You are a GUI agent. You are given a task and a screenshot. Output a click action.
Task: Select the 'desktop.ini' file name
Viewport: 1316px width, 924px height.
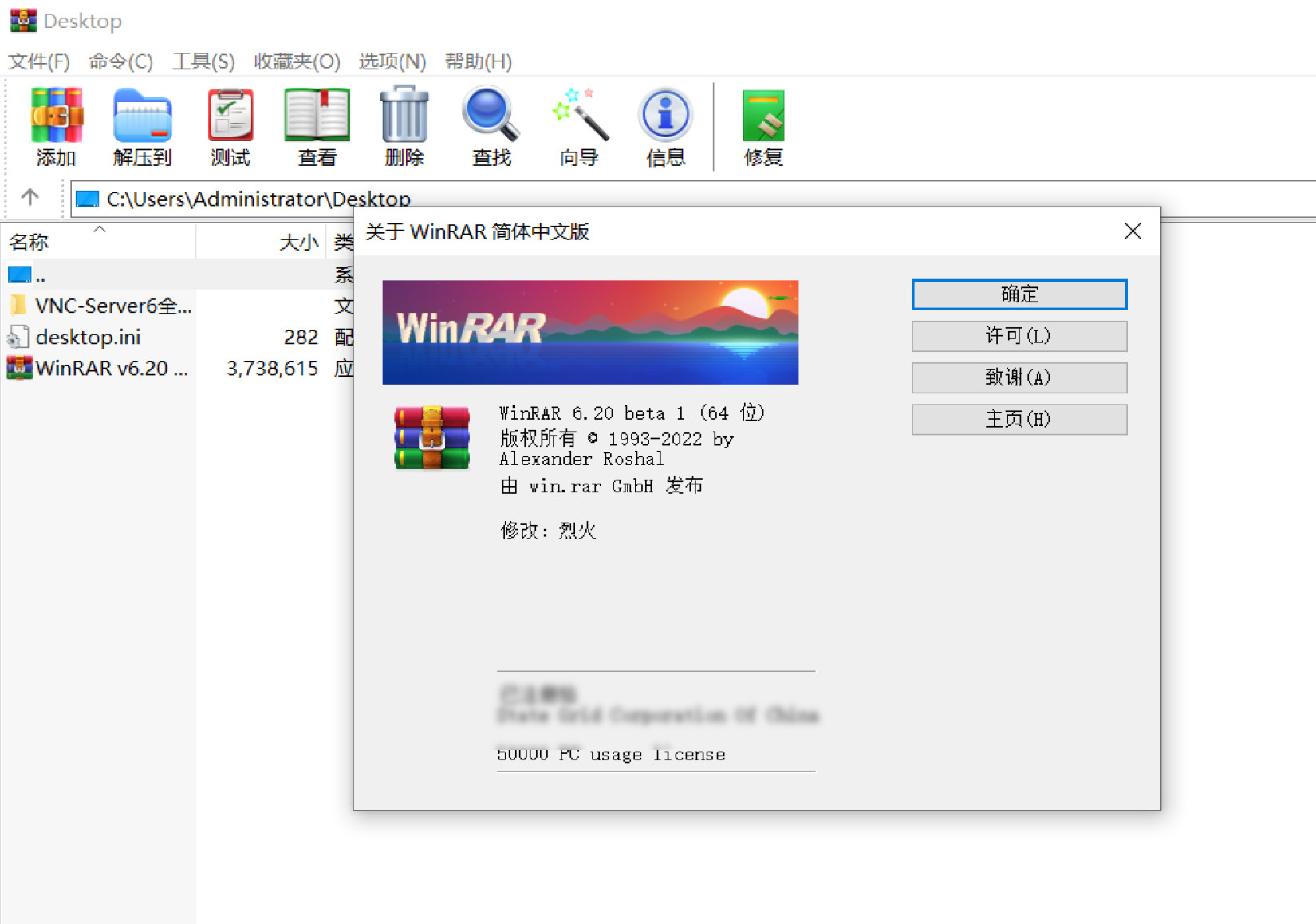(x=88, y=338)
